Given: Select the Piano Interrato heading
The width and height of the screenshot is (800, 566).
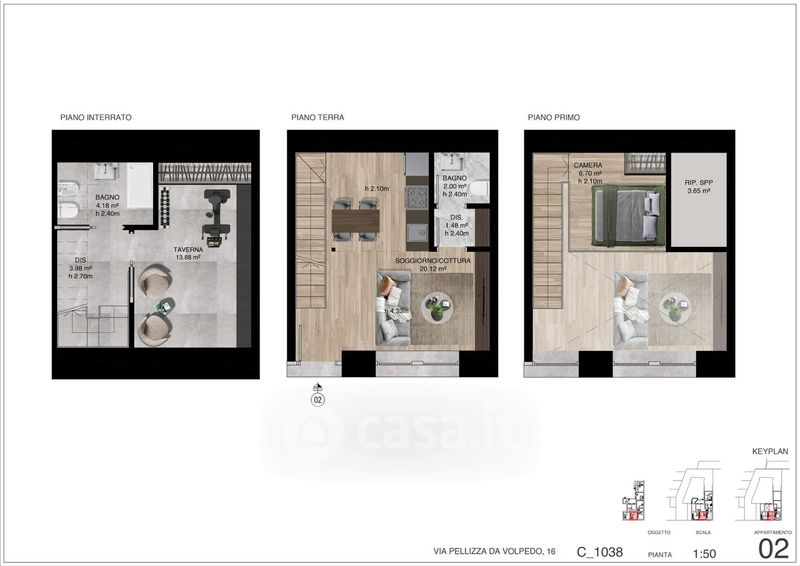Looking at the screenshot, I should [x=96, y=117].
